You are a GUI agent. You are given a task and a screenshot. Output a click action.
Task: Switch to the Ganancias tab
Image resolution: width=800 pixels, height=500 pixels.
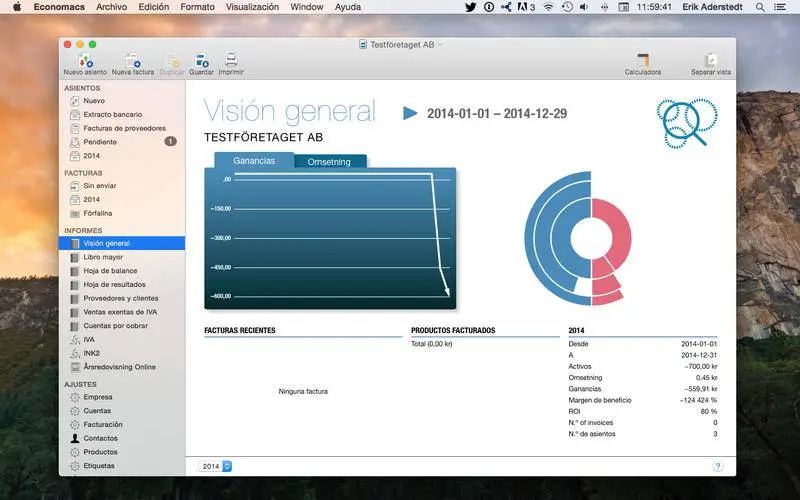pos(254,161)
